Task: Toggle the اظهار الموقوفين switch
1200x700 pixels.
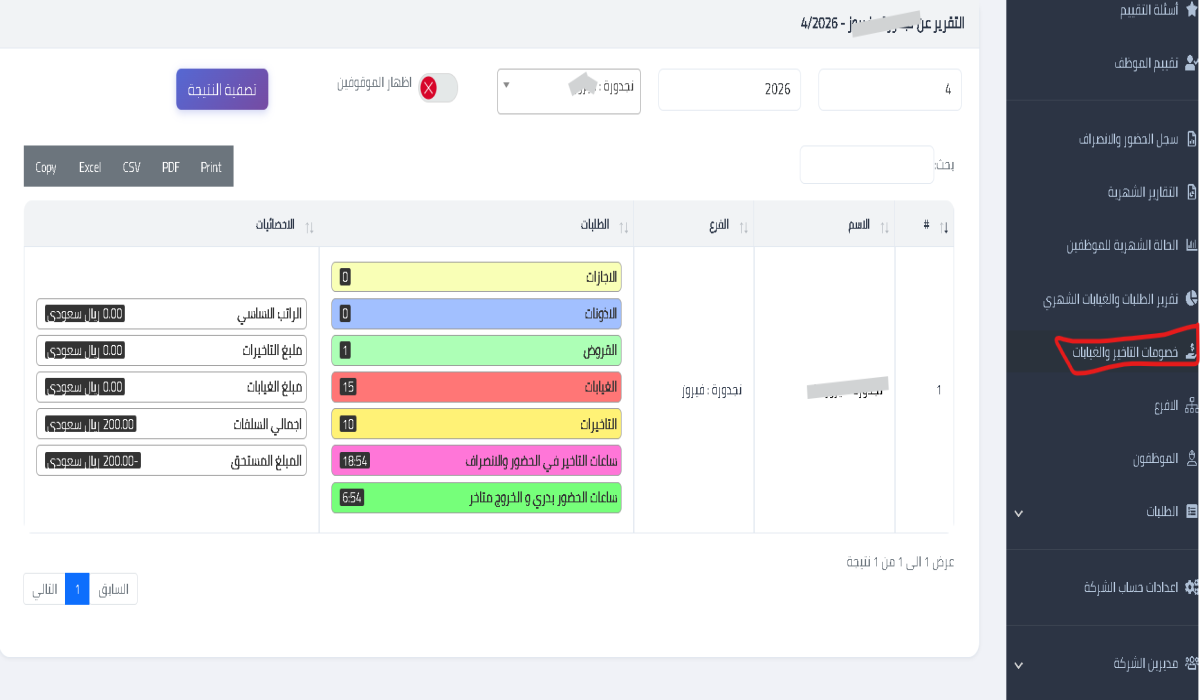Action: click(435, 88)
